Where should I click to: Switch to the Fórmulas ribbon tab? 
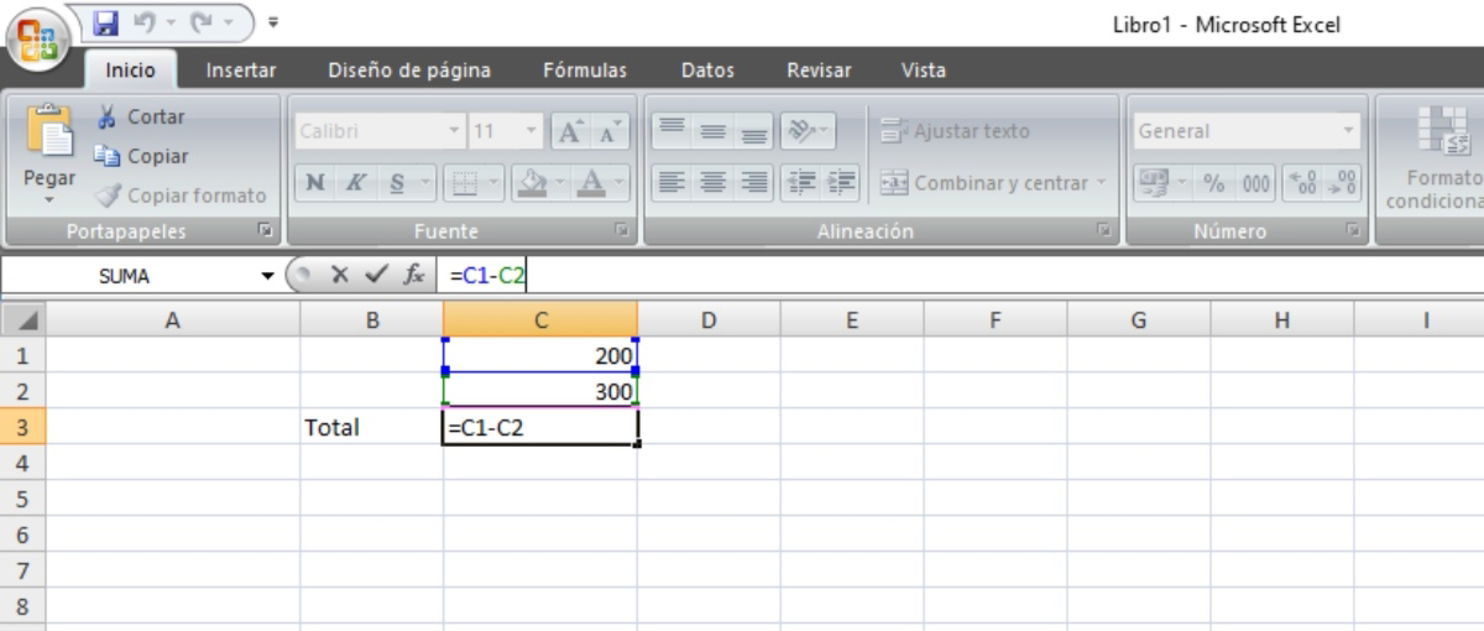pos(585,70)
